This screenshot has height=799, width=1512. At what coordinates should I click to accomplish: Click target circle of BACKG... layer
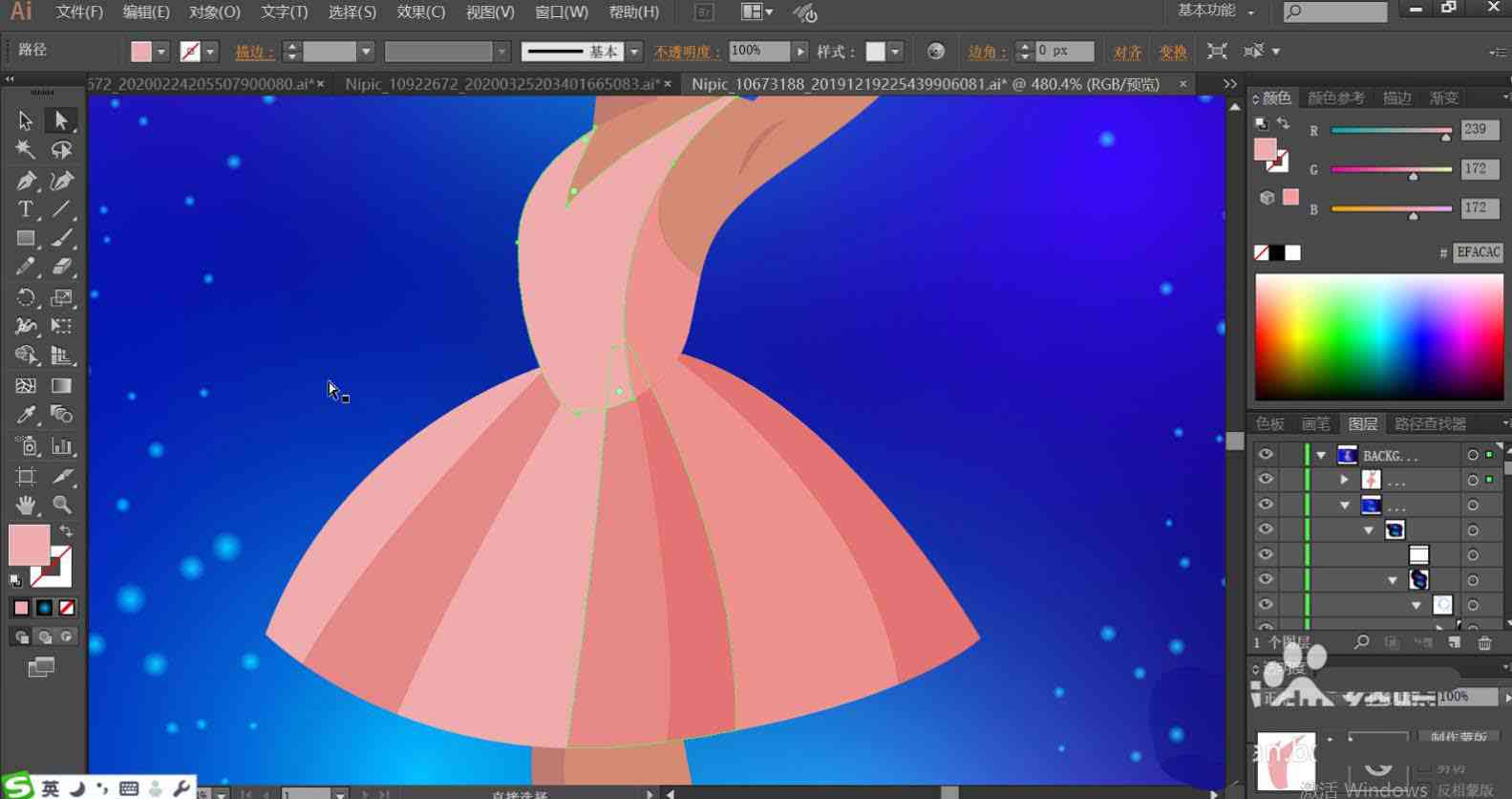(x=1473, y=455)
